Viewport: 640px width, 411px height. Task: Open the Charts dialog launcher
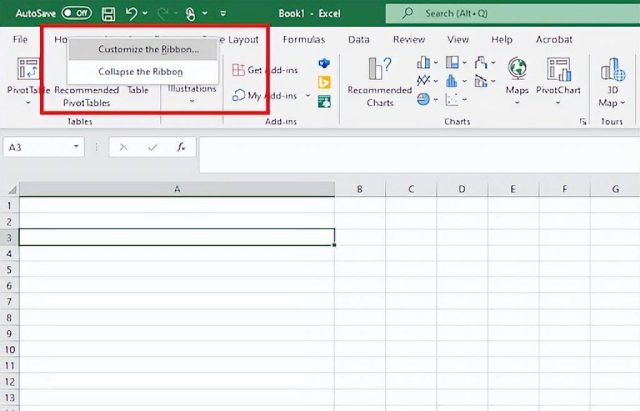tap(583, 121)
